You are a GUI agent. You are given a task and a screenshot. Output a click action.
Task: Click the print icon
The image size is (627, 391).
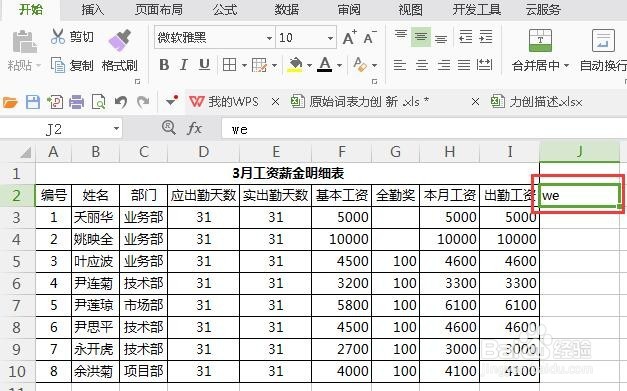tap(76, 102)
